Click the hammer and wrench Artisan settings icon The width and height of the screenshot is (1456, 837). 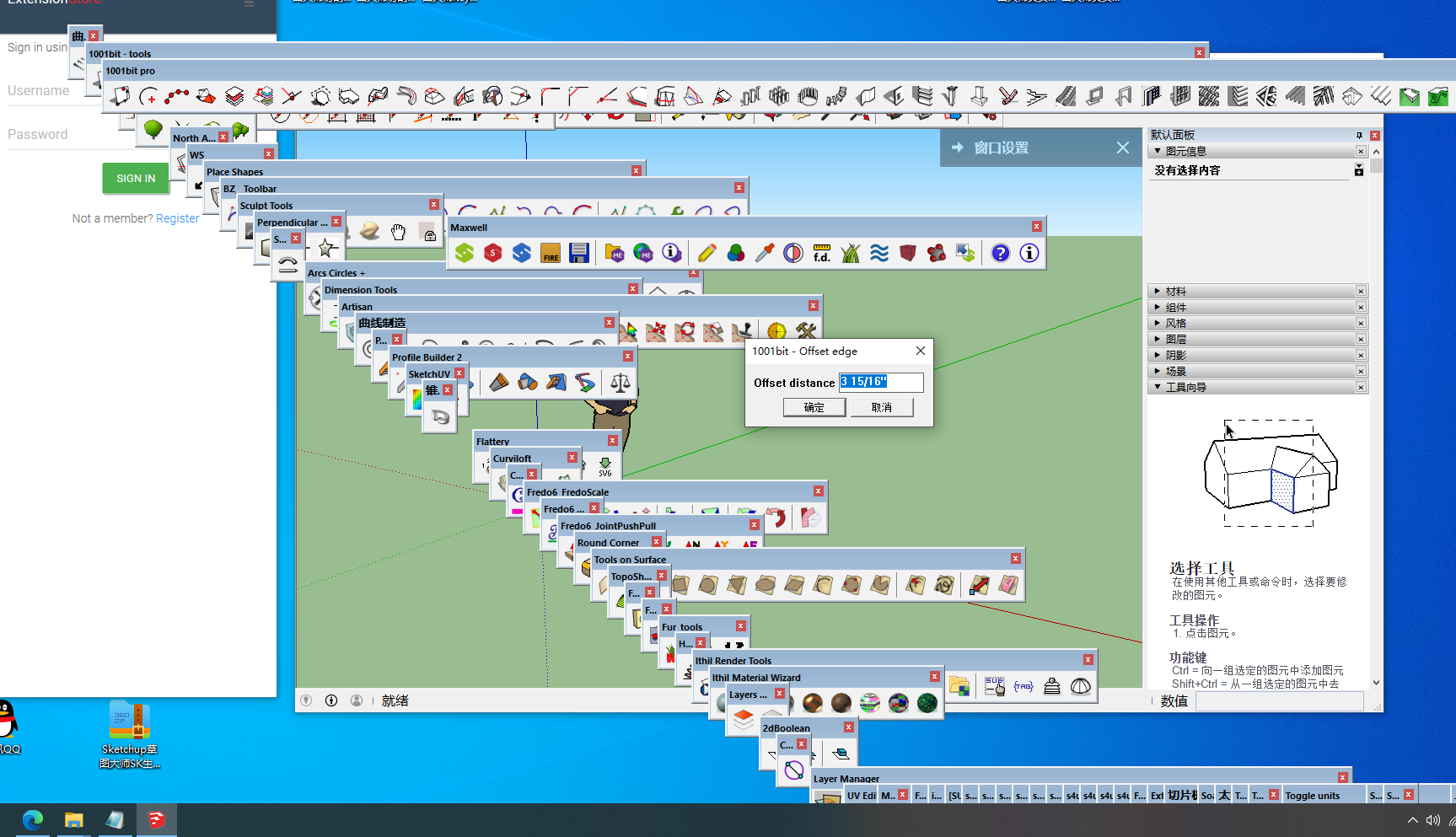point(806,330)
